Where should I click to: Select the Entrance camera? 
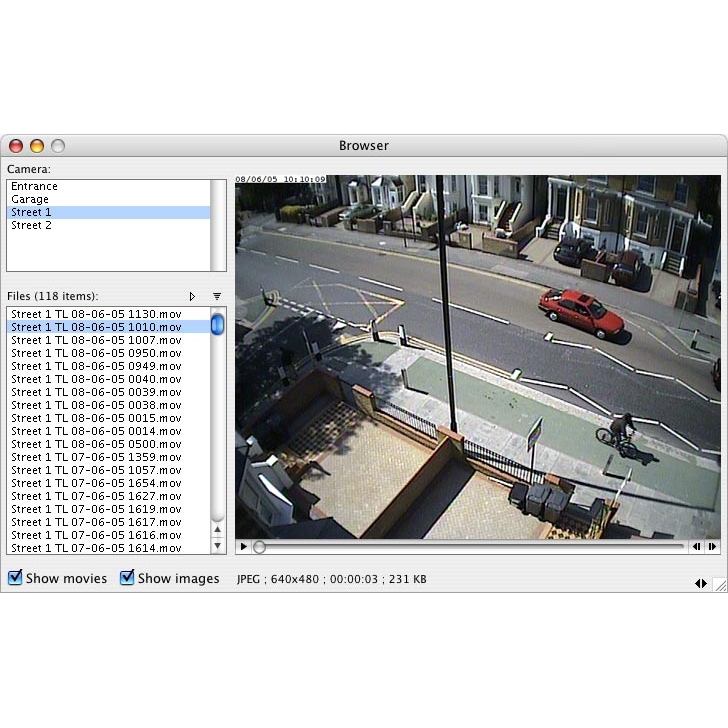(35, 186)
